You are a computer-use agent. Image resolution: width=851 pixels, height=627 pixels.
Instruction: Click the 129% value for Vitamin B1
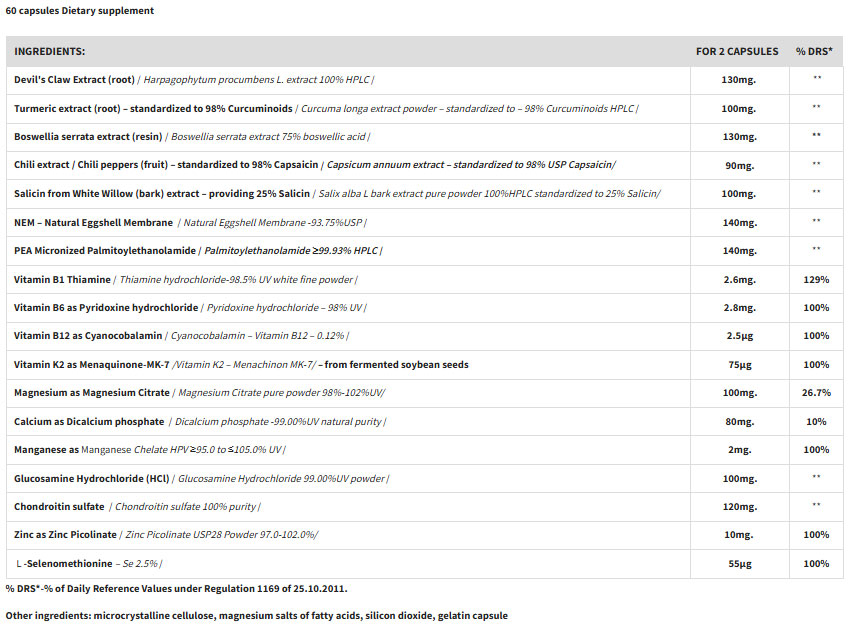(x=815, y=279)
